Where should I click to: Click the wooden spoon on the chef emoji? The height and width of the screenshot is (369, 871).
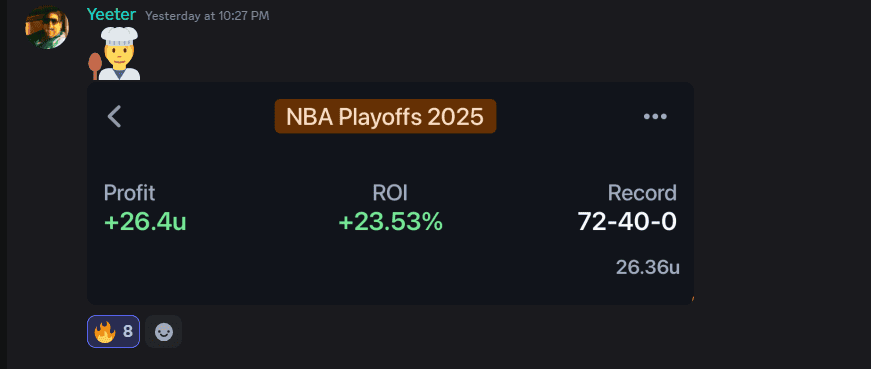[x=94, y=64]
